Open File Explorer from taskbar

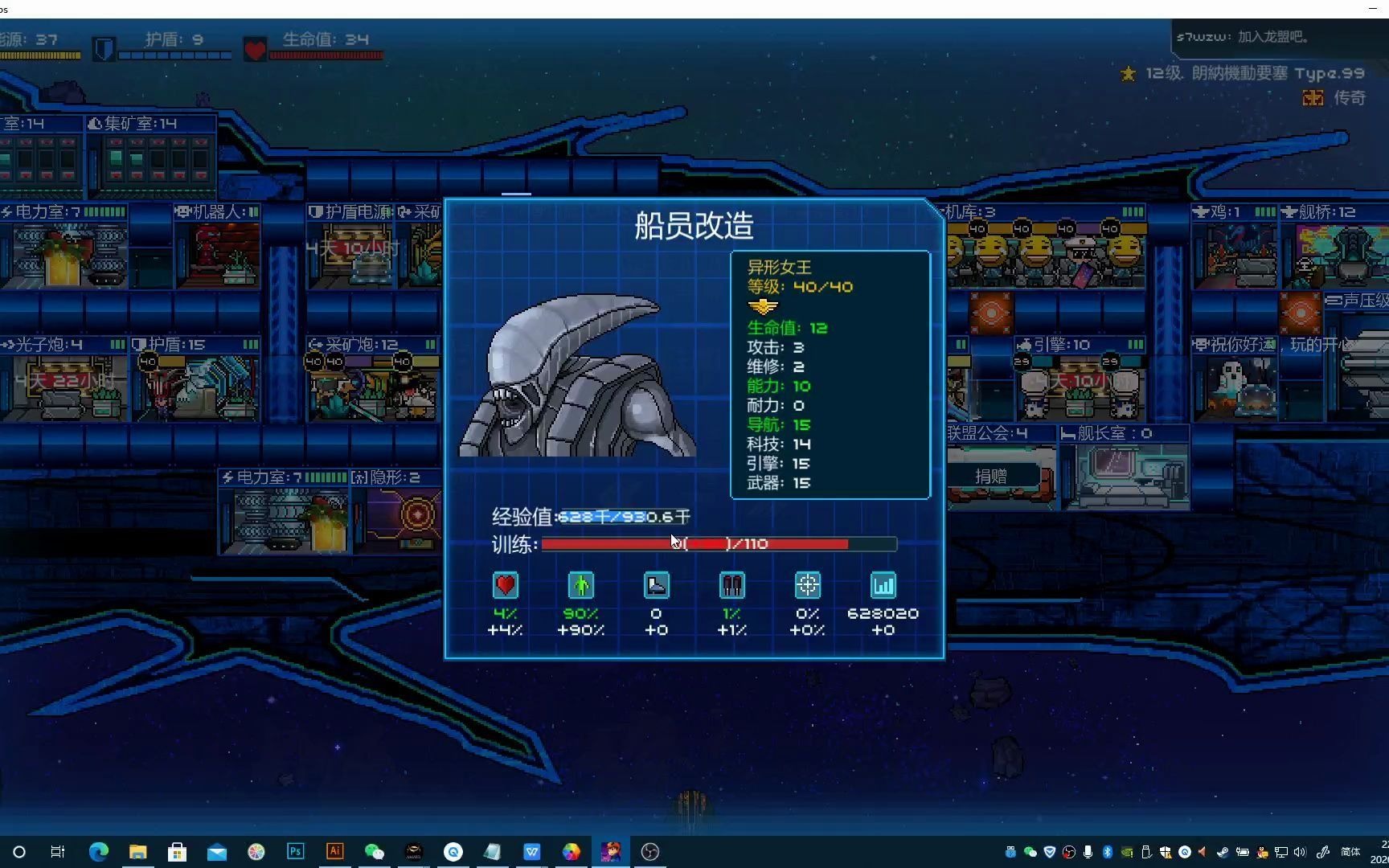point(138,852)
